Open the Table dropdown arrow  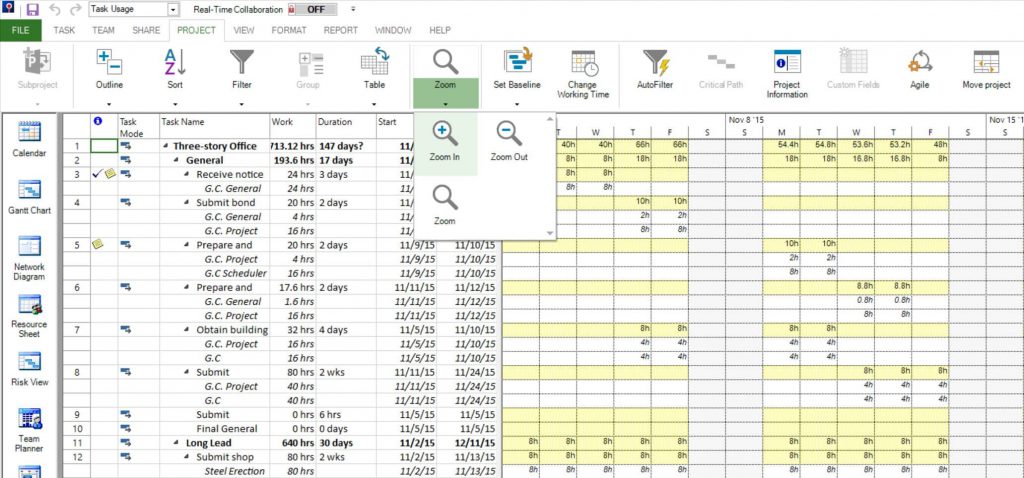[374, 104]
